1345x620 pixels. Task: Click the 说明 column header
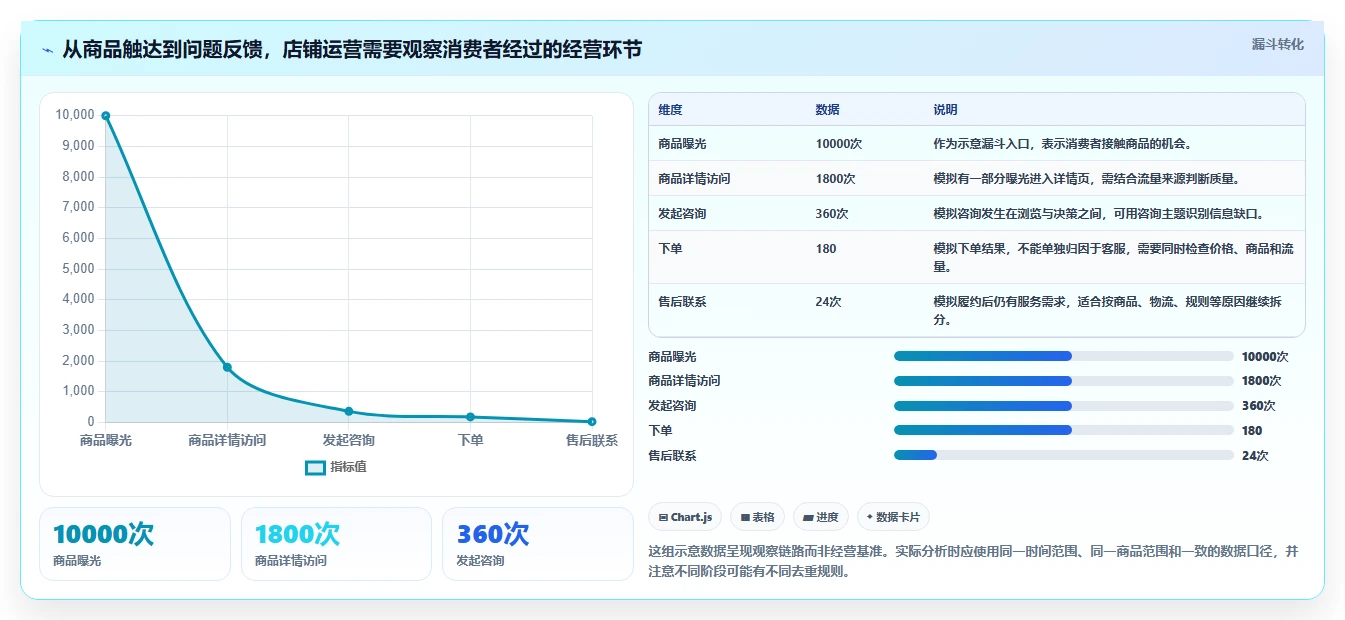tap(945, 110)
